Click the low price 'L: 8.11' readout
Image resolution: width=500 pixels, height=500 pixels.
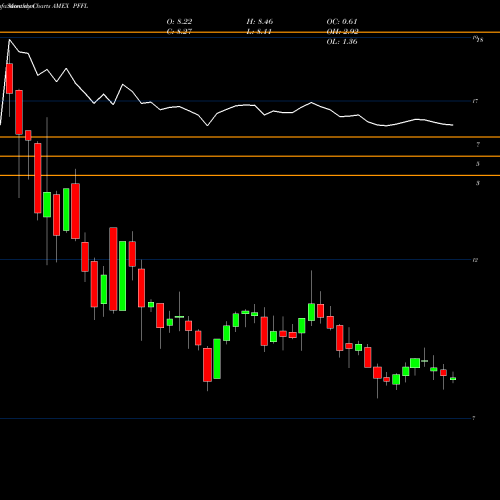pos(259,32)
